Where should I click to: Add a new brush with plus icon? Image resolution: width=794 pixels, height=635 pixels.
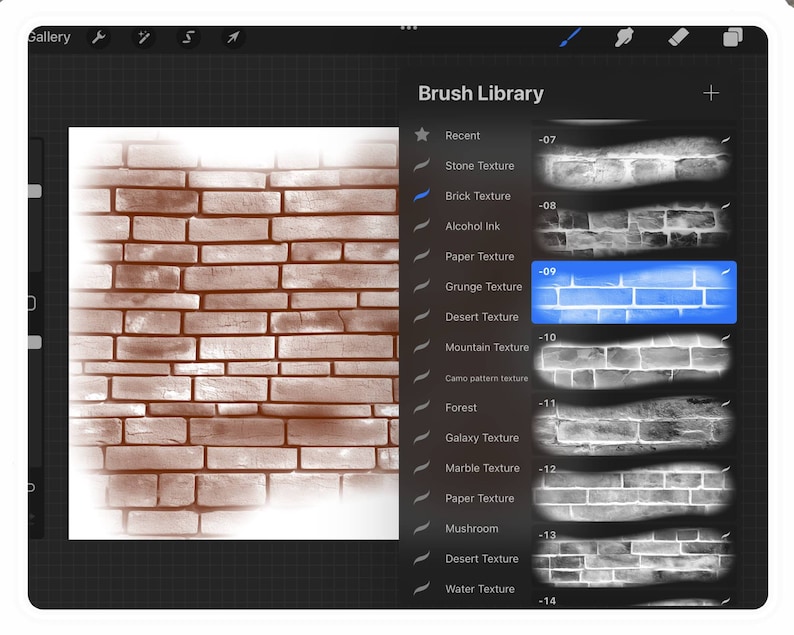pyautogui.click(x=711, y=93)
